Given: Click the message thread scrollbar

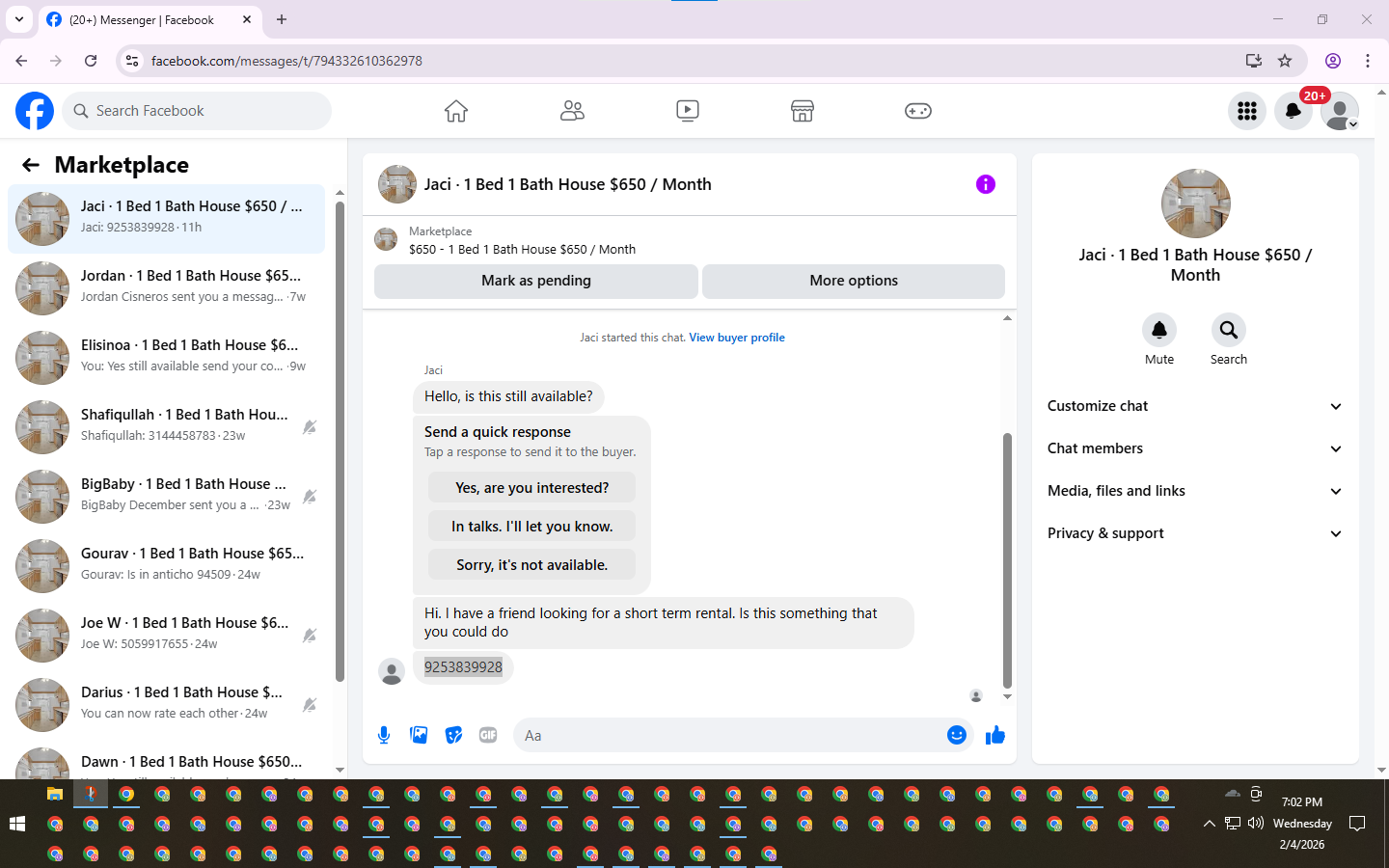Looking at the screenshot, I should pyautogui.click(x=1007, y=559).
